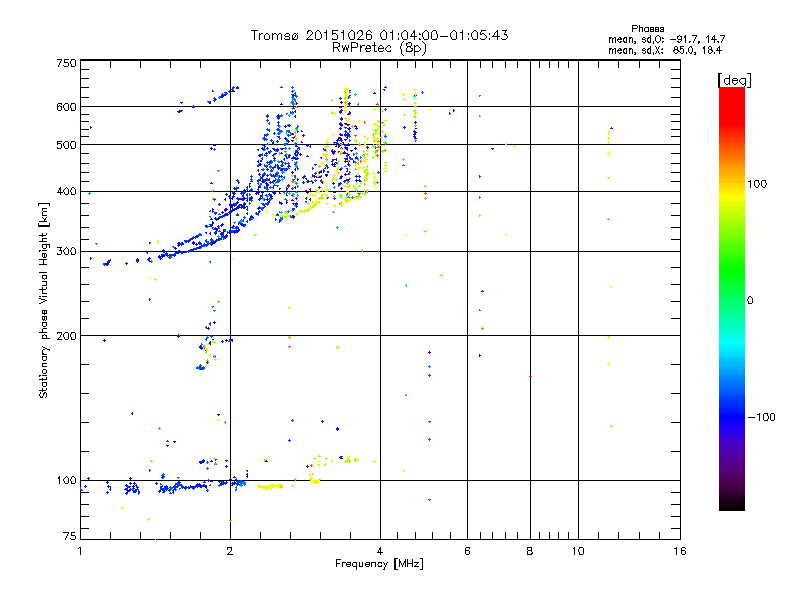Click the y-axis tick label '750'
The width and height of the screenshot is (800, 600).
click(x=66, y=63)
